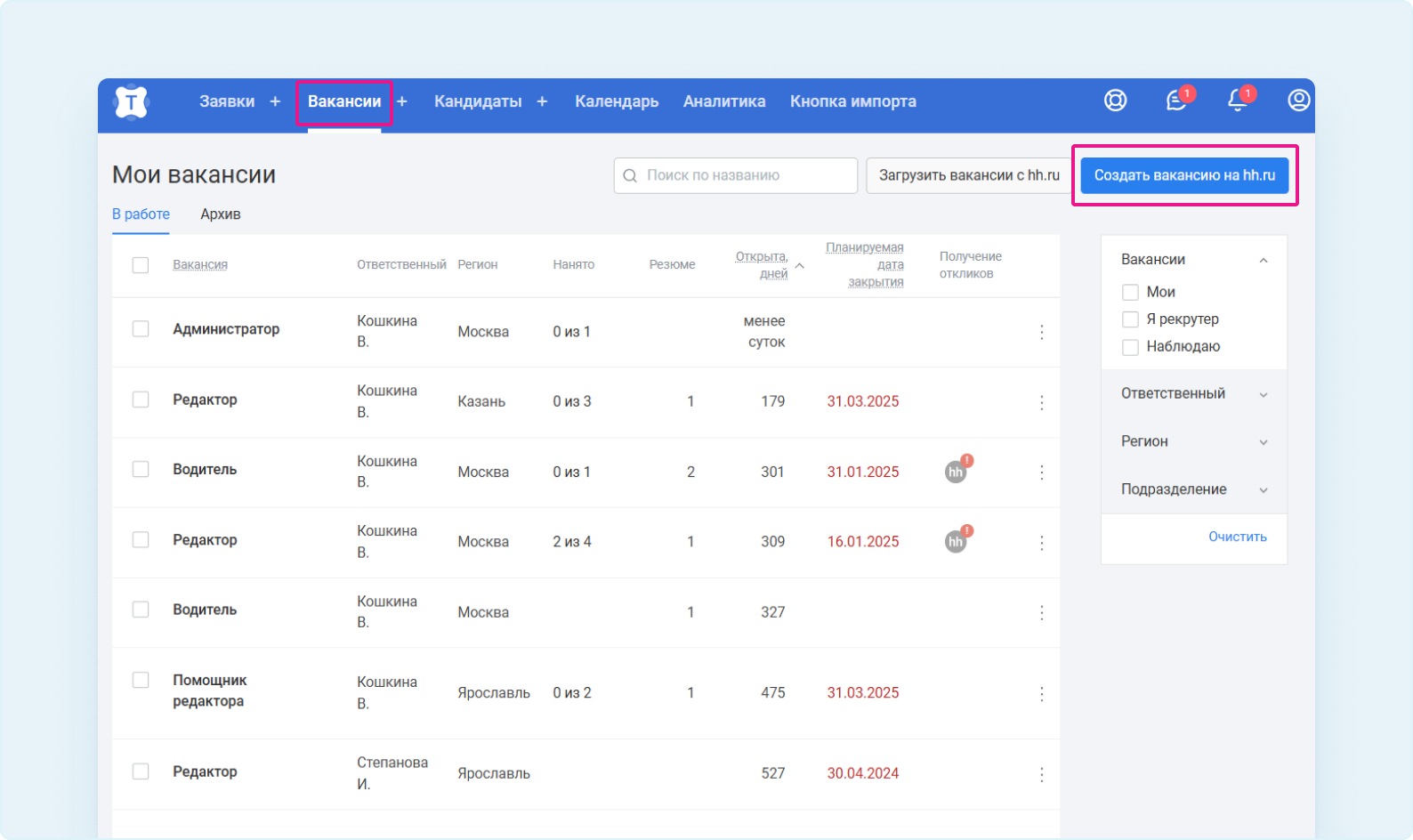Open the notifications bell icon
The image size is (1413, 840).
click(1238, 101)
